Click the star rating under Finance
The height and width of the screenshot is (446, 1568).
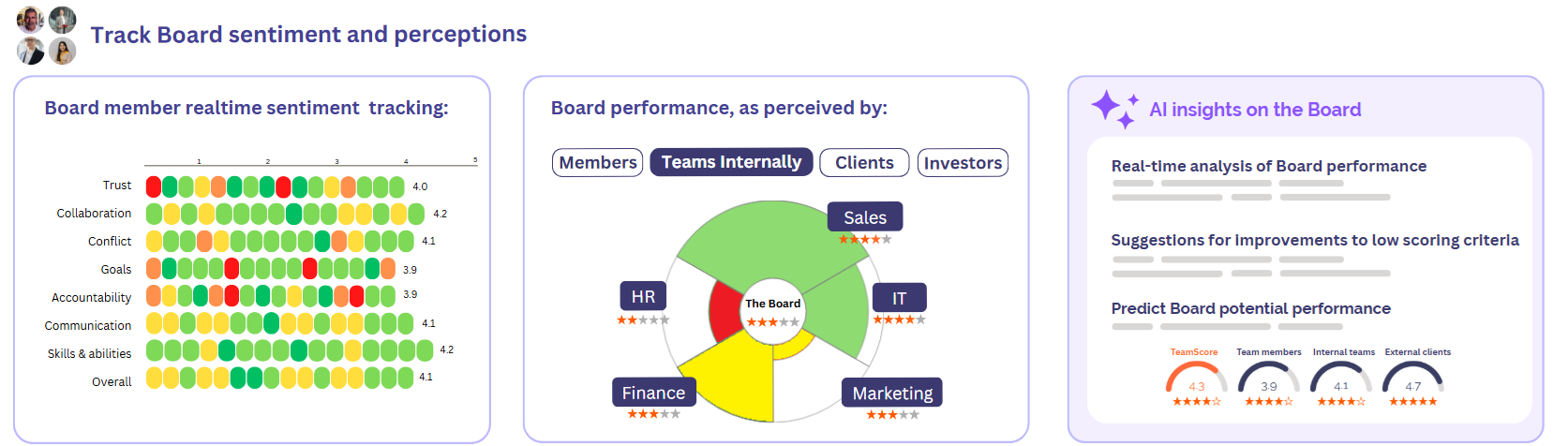click(653, 414)
